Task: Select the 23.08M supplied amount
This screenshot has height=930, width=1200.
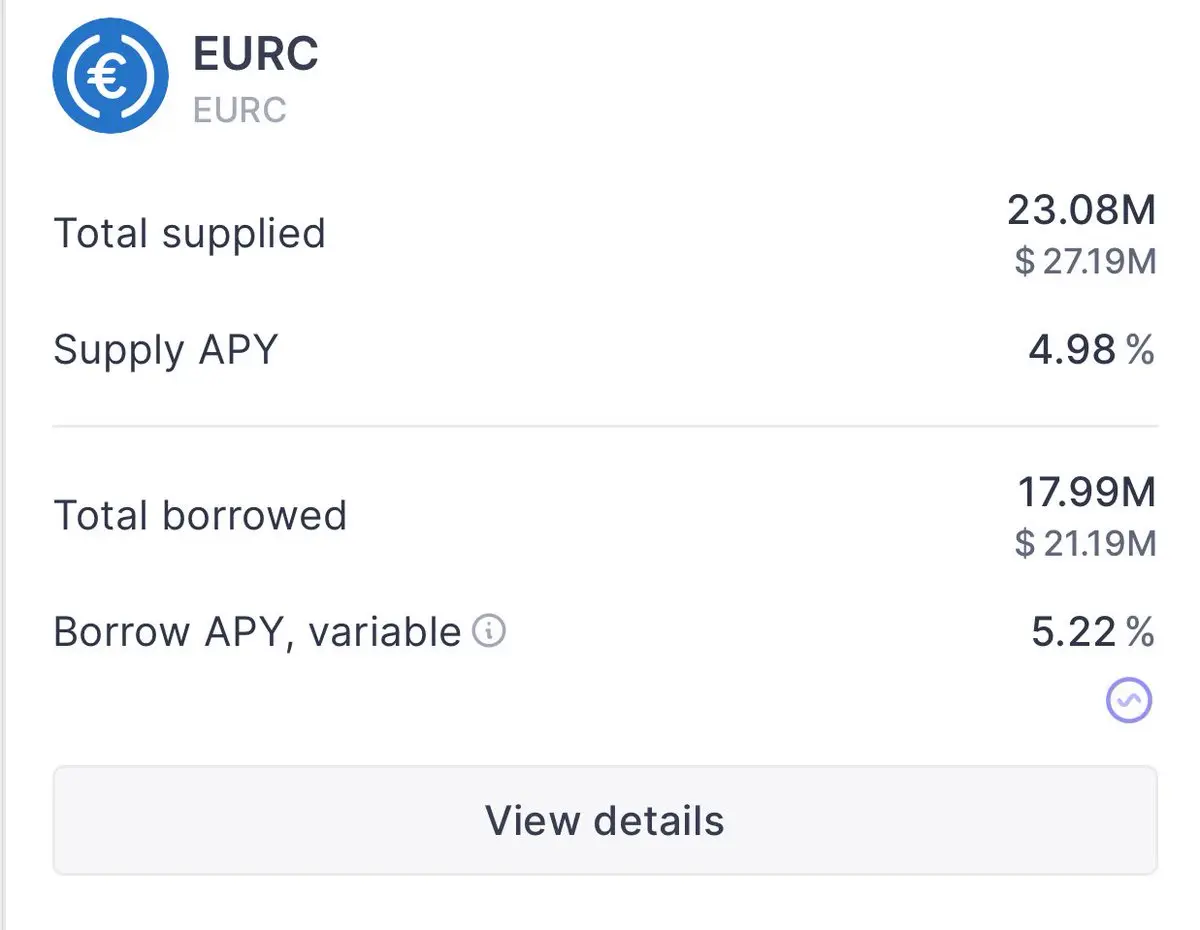Action: (1081, 210)
